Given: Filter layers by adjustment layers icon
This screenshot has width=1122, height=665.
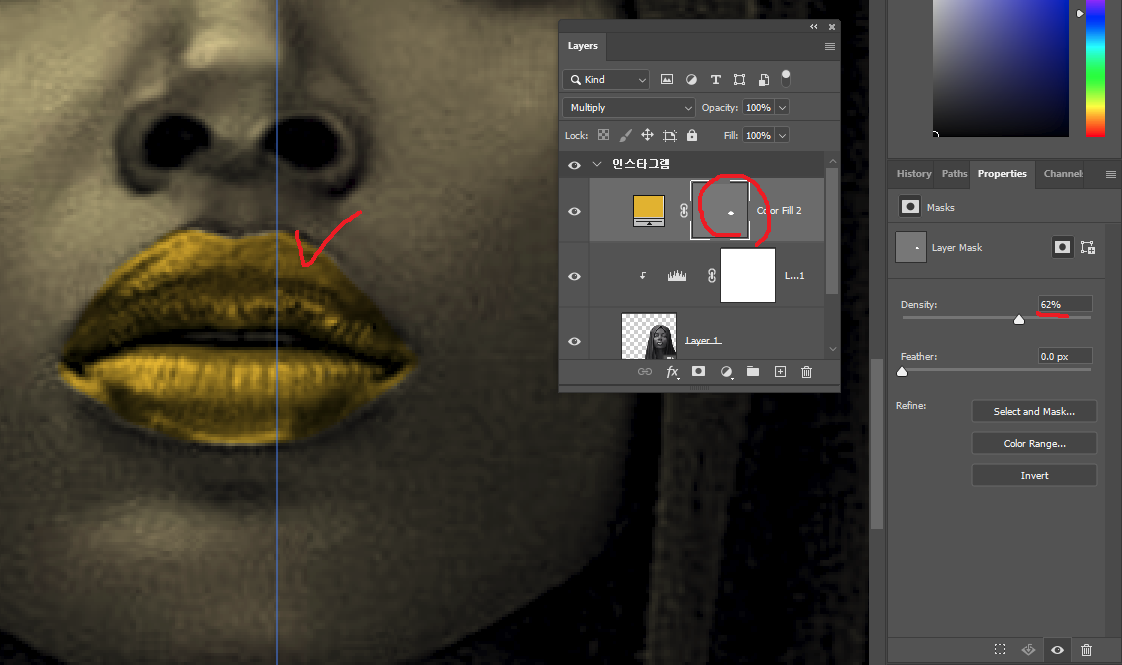Looking at the screenshot, I should [691, 79].
